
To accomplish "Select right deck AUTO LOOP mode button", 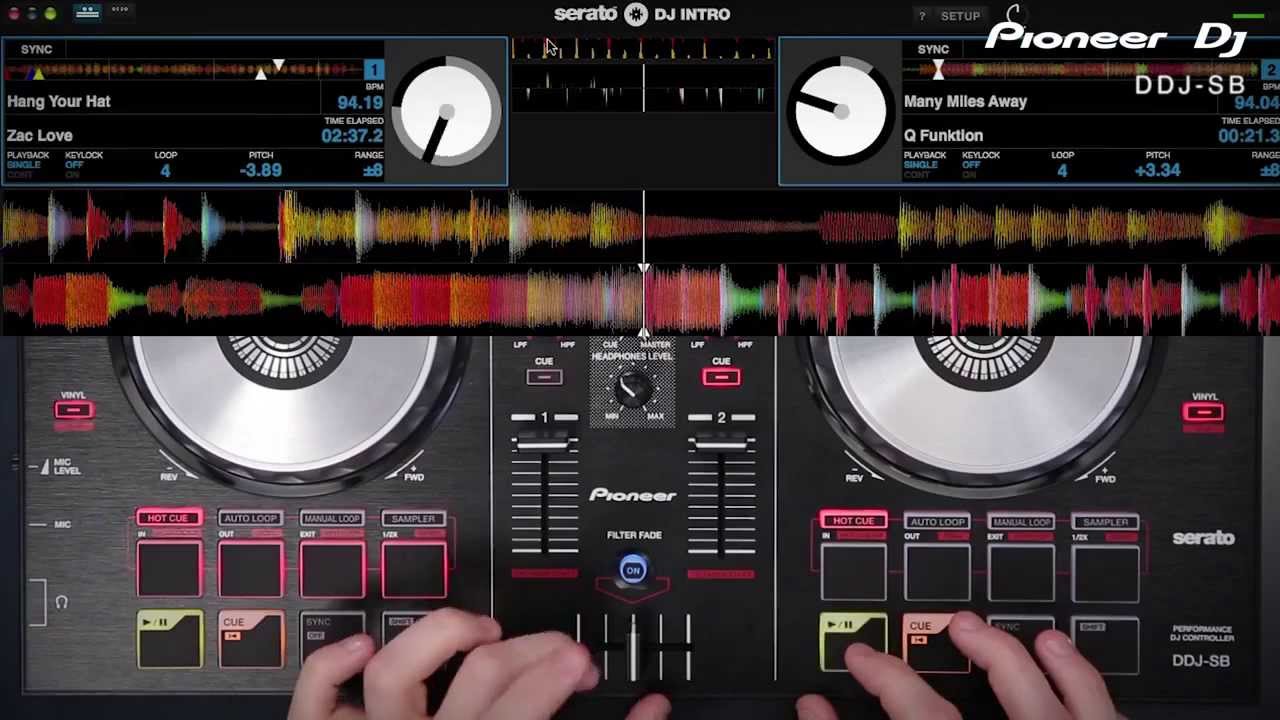I will pyautogui.click(x=937, y=522).
